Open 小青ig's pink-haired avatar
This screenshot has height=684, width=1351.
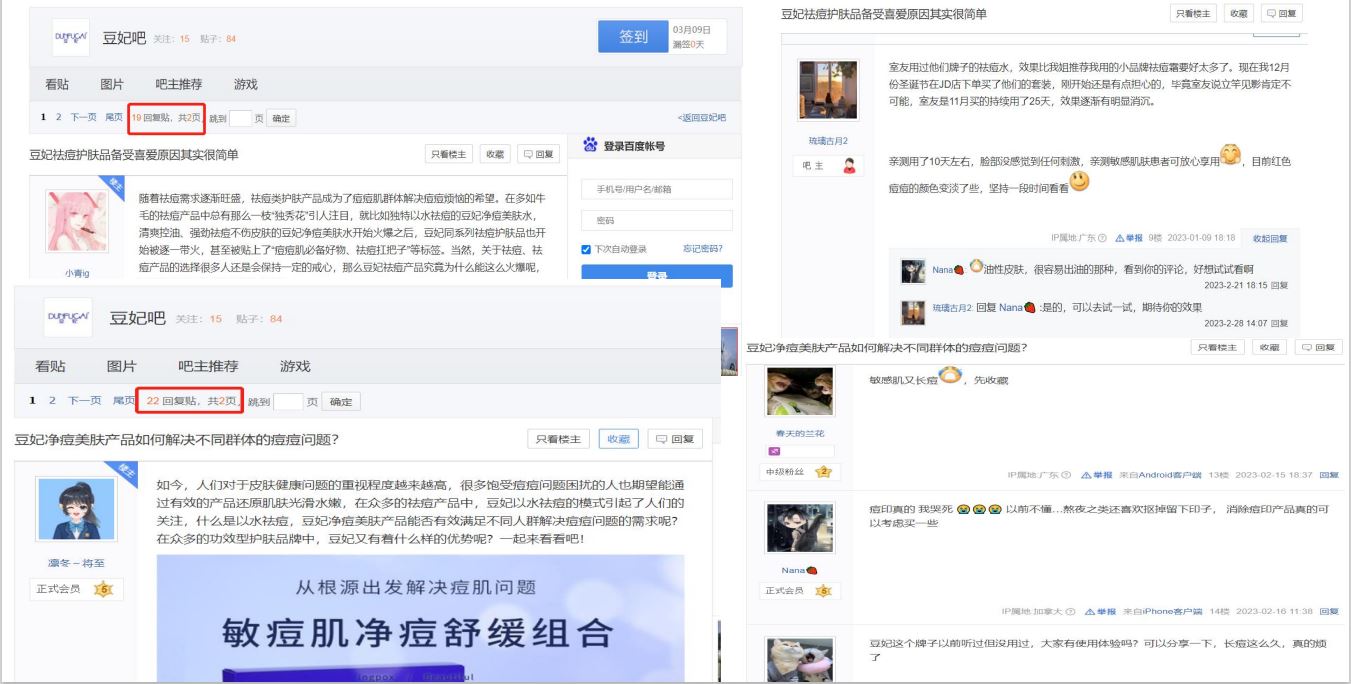pos(77,222)
